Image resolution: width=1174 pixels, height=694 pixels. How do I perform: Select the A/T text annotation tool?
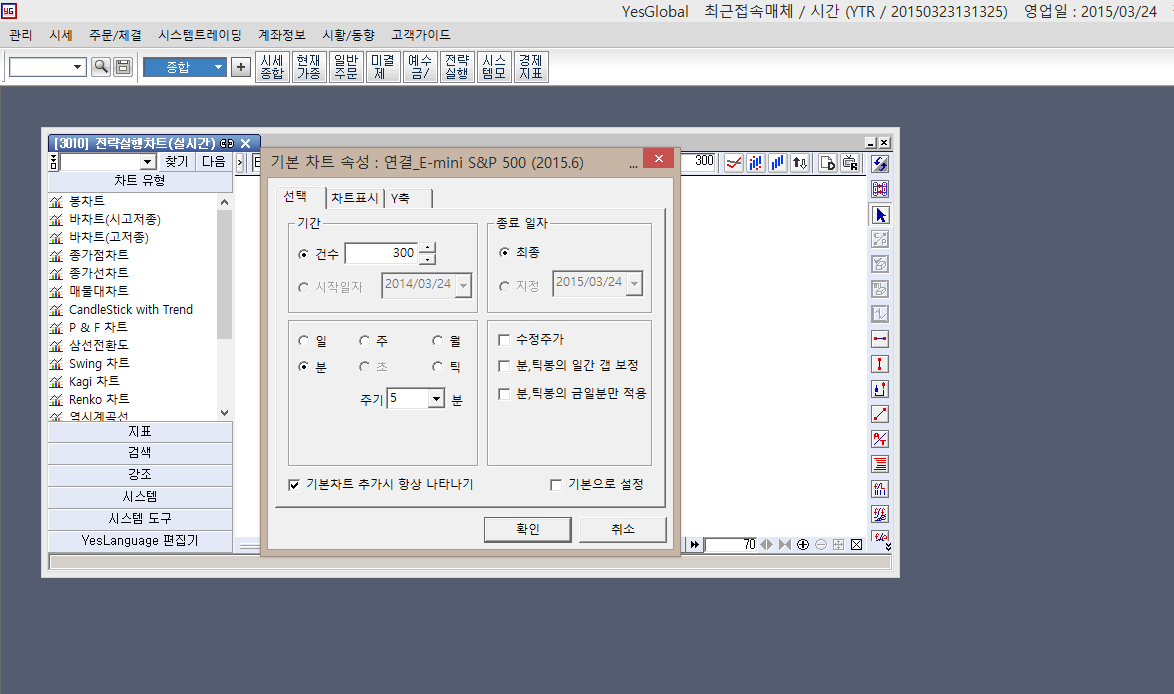point(880,439)
